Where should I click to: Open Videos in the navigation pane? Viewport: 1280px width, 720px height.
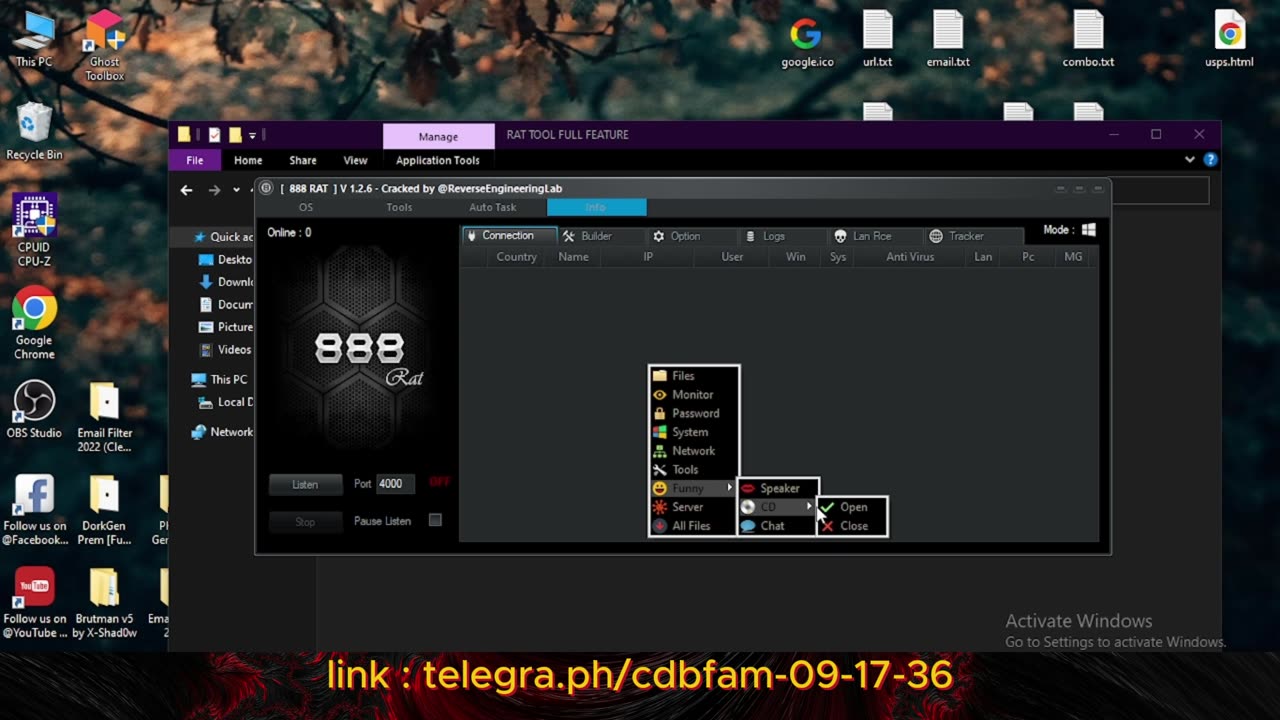pyautogui.click(x=228, y=350)
